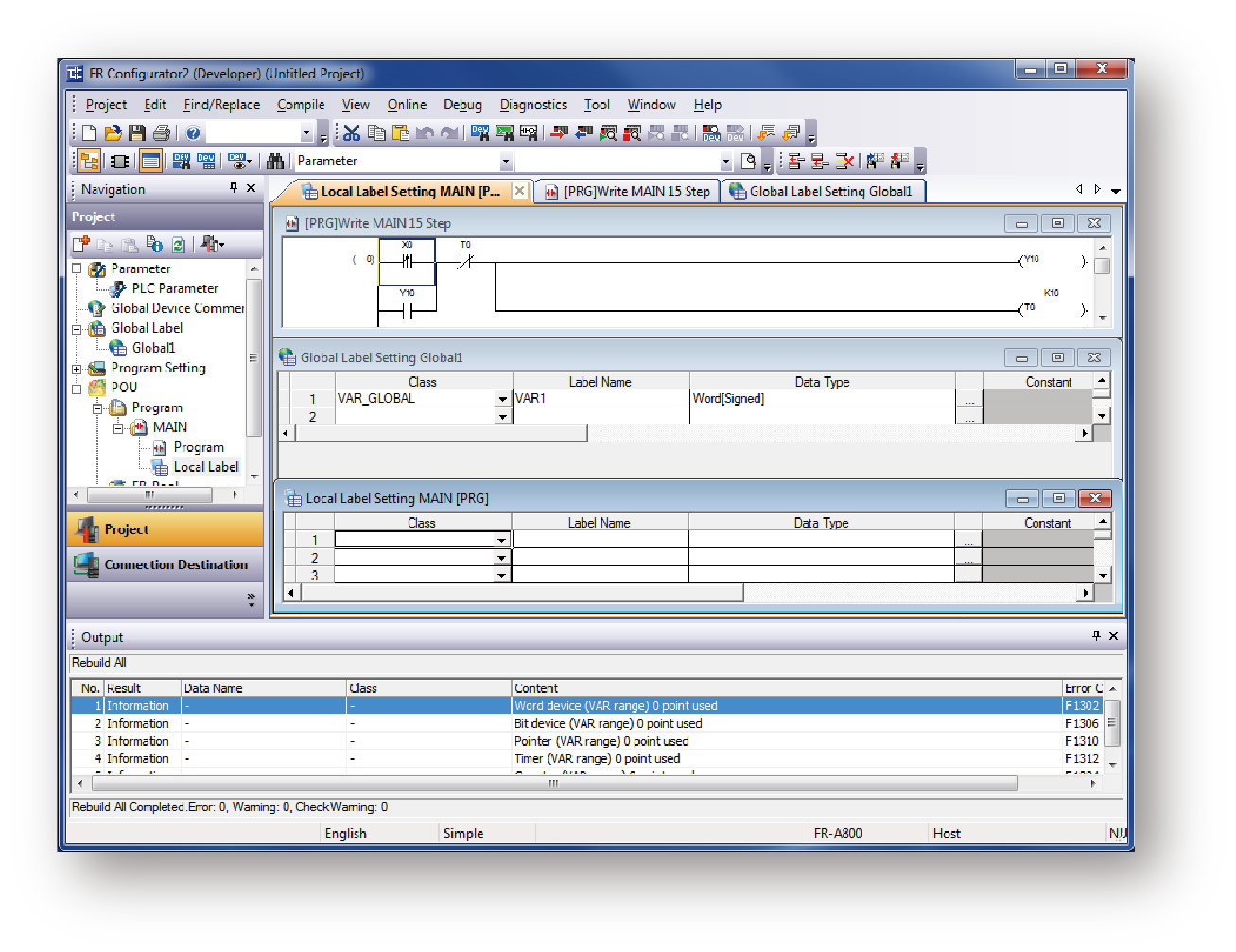This screenshot has height=952, width=1236.
Task: Click the binoculars Find icon
Action: click(x=275, y=162)
